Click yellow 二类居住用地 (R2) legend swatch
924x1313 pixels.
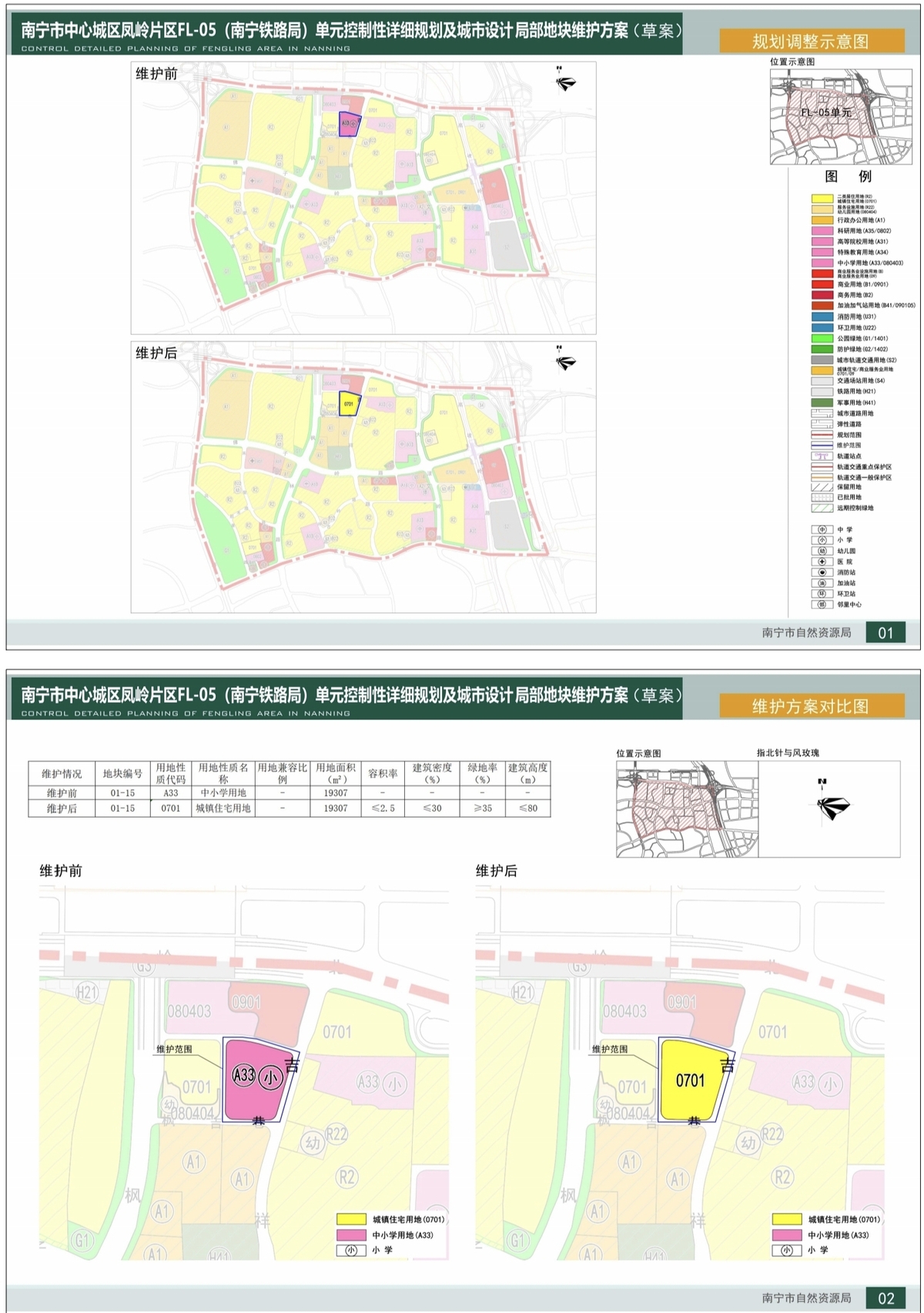point(822,198)
